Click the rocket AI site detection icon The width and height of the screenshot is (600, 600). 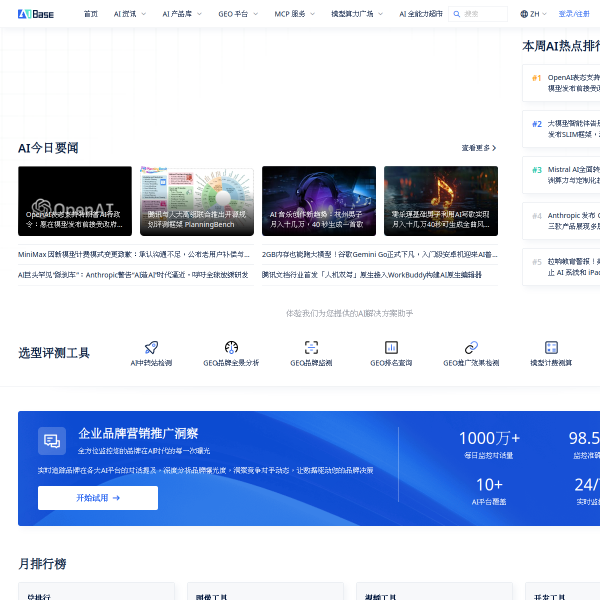[x=152, y=347]
